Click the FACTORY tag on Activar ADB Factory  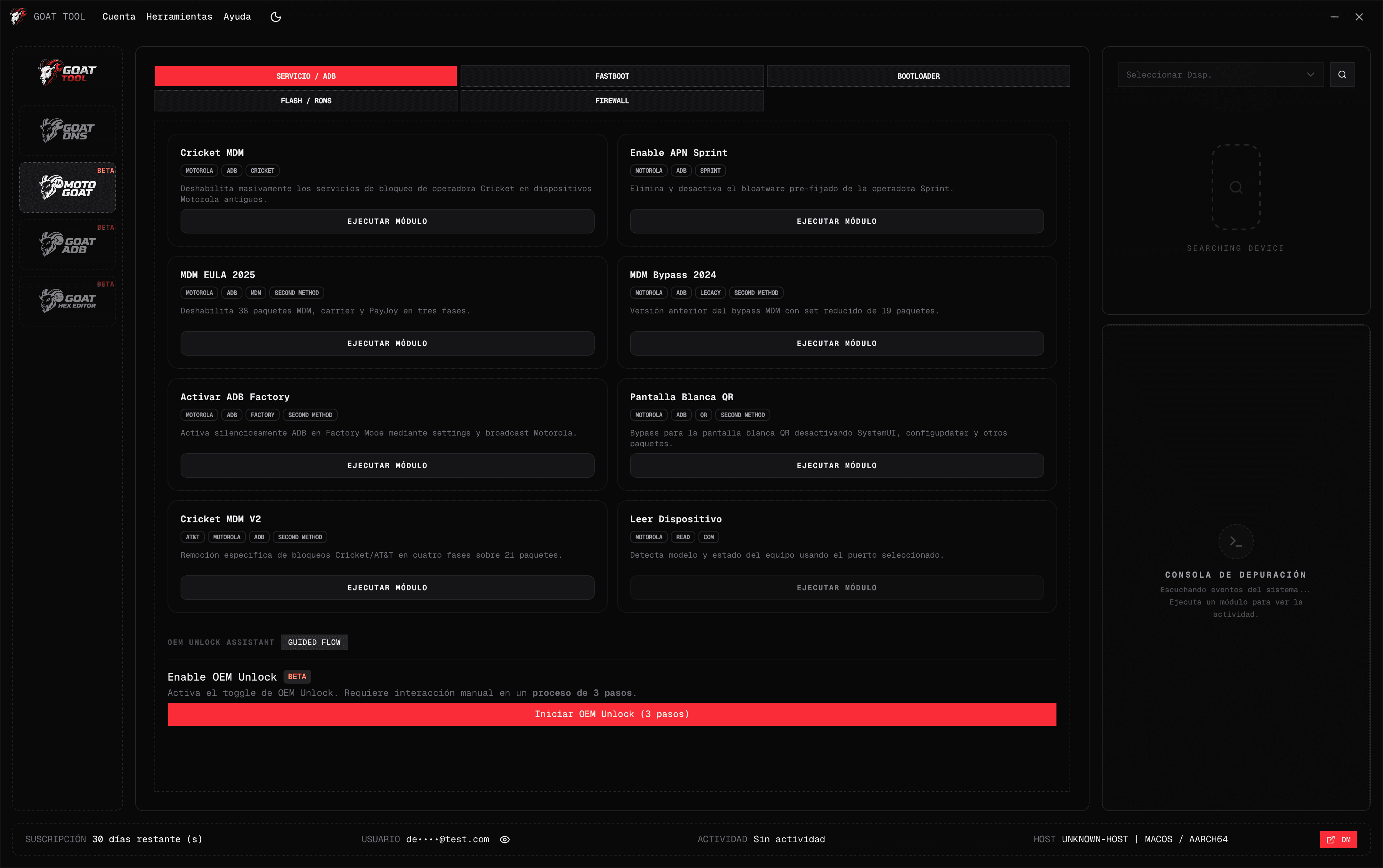click(x=262, y=415)
